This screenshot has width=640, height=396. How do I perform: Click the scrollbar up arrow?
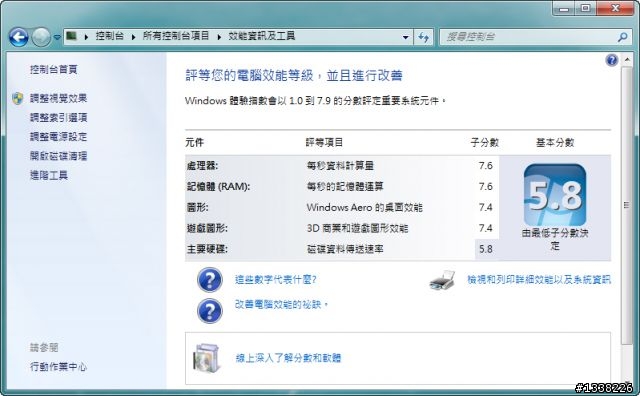(627, 60)
